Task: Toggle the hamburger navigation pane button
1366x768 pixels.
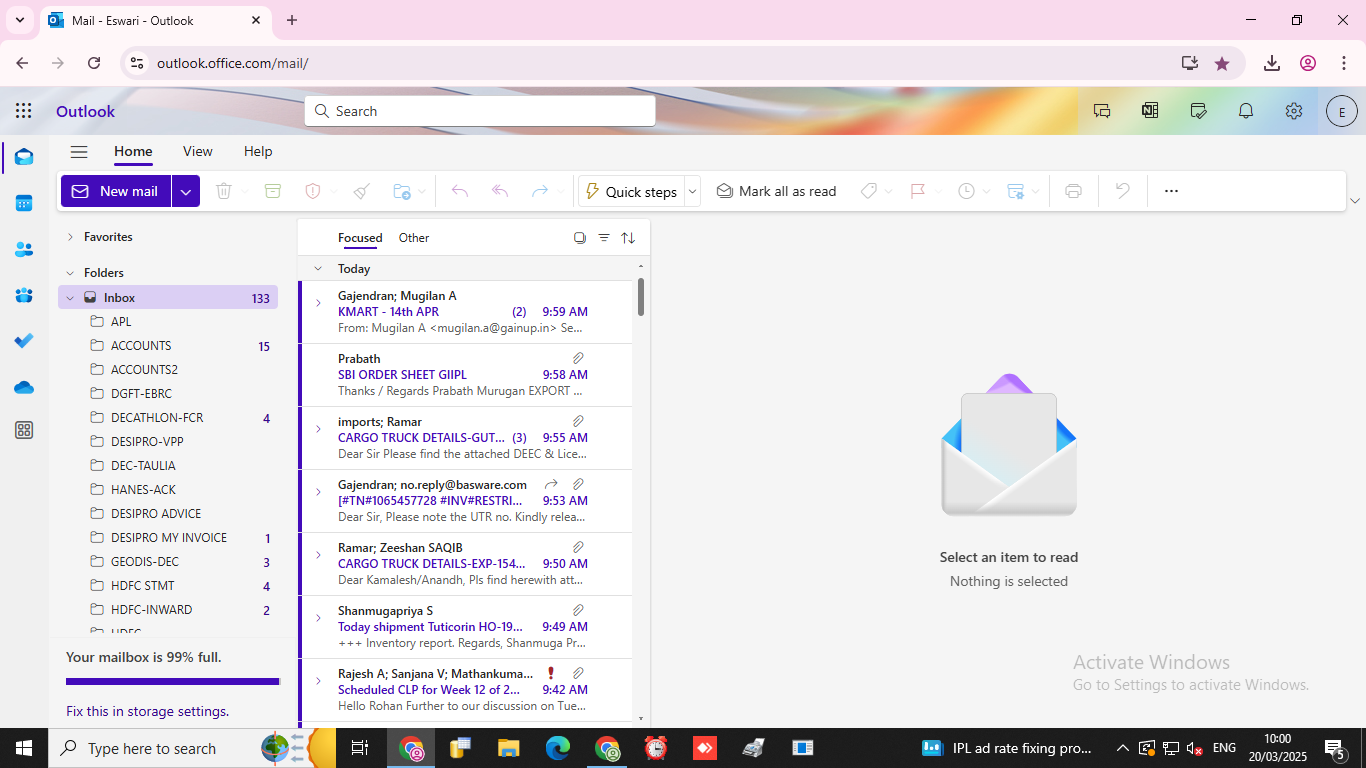Action: (x=79, y=152)
